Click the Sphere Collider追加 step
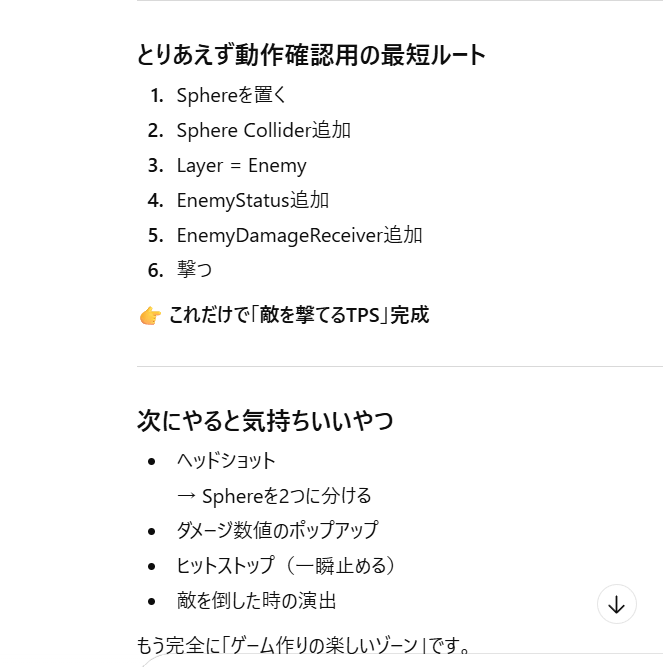The height and width of the screenshot is (667, 663). click(x=263, y=131)
